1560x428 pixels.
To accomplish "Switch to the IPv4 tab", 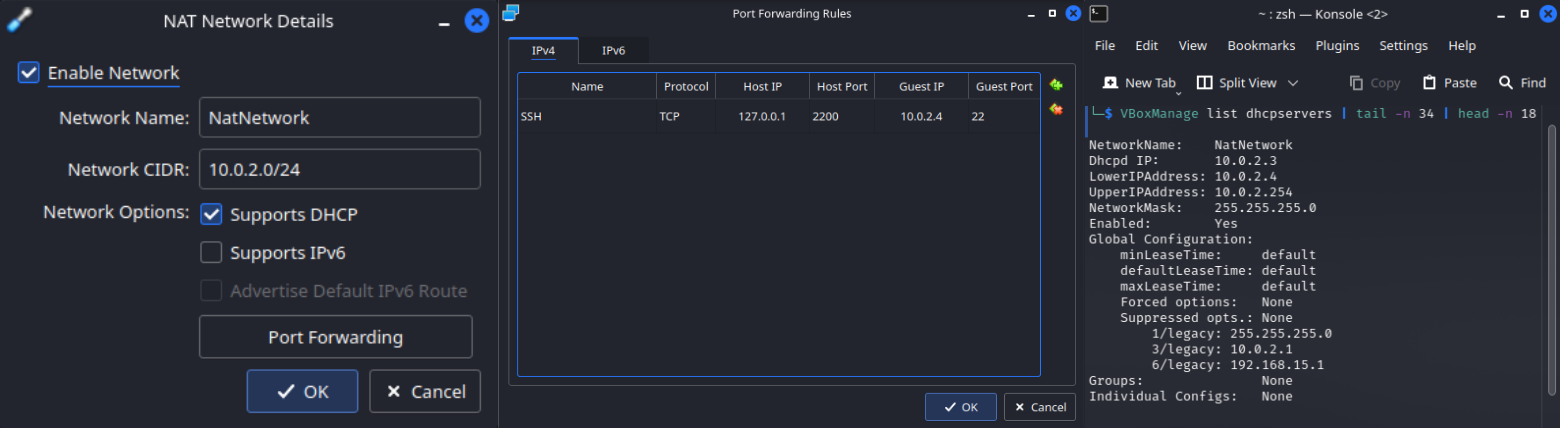I will coord(543,50).
